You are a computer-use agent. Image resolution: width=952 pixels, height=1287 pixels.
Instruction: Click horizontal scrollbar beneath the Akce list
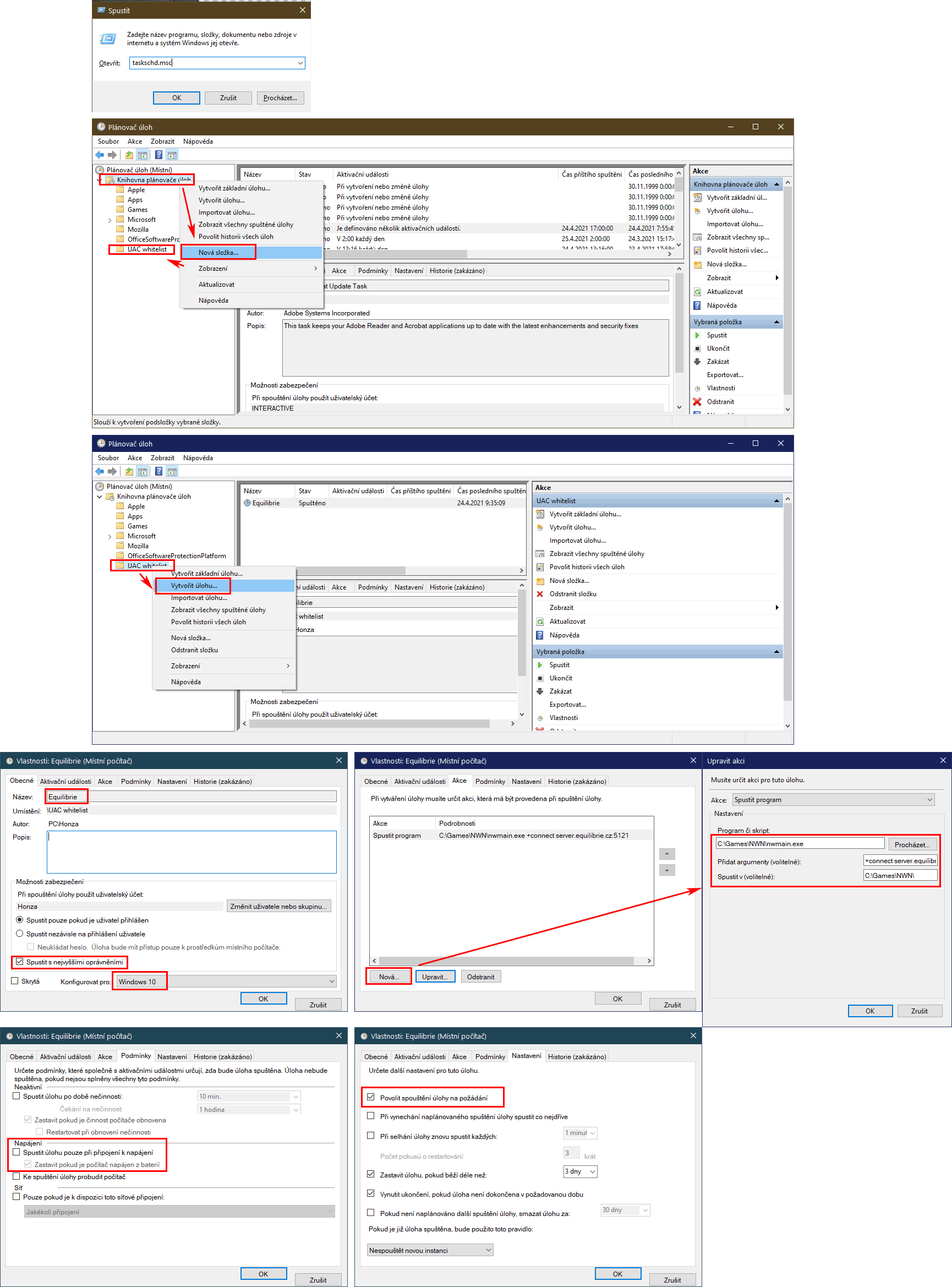point(507,961)
